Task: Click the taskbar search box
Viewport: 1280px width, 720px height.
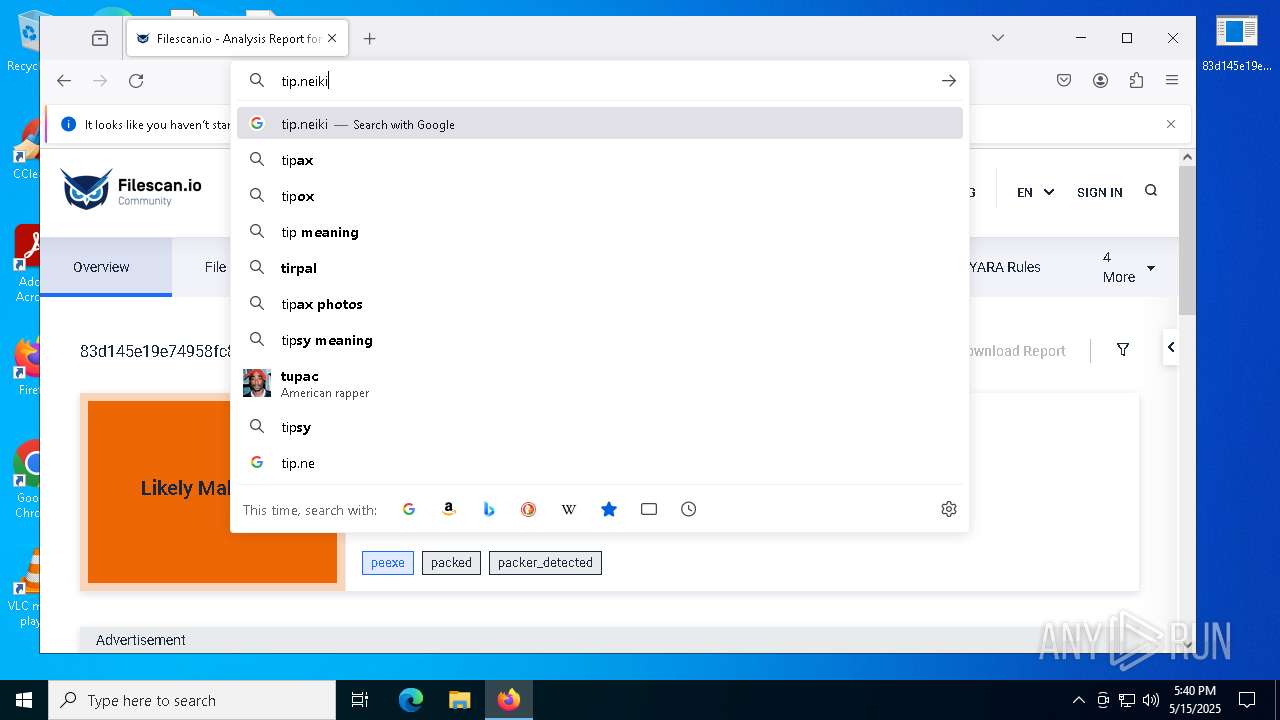Action: (x=192, y=700)
